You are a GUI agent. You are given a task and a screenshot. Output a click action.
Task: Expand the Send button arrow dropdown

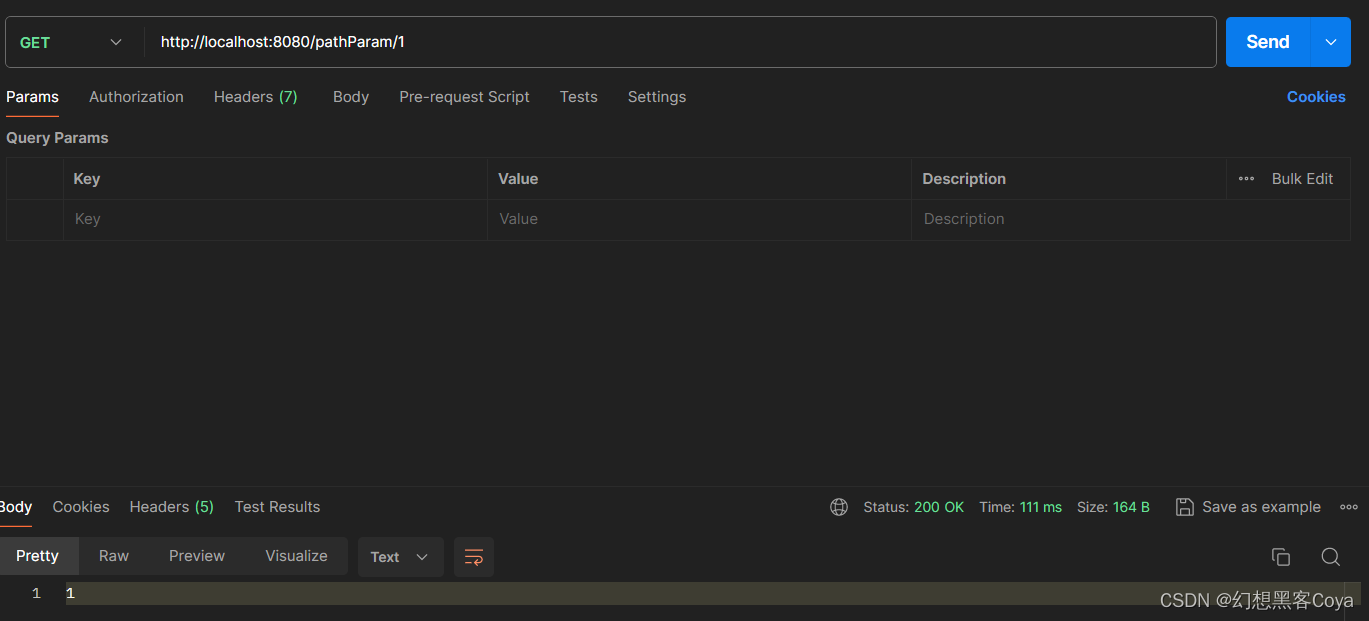pos(1331,42)
